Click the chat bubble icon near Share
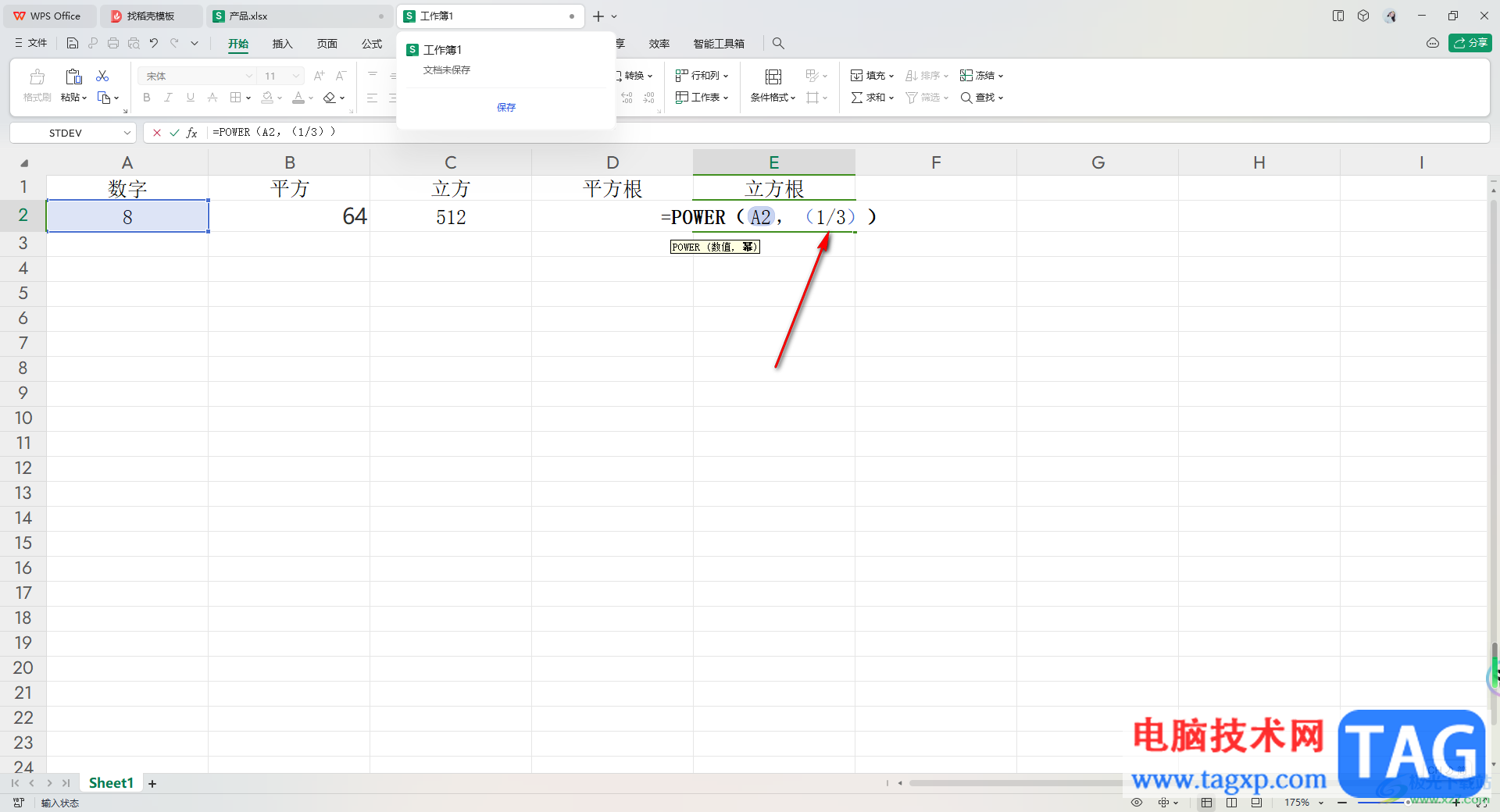 (1433, 43)
